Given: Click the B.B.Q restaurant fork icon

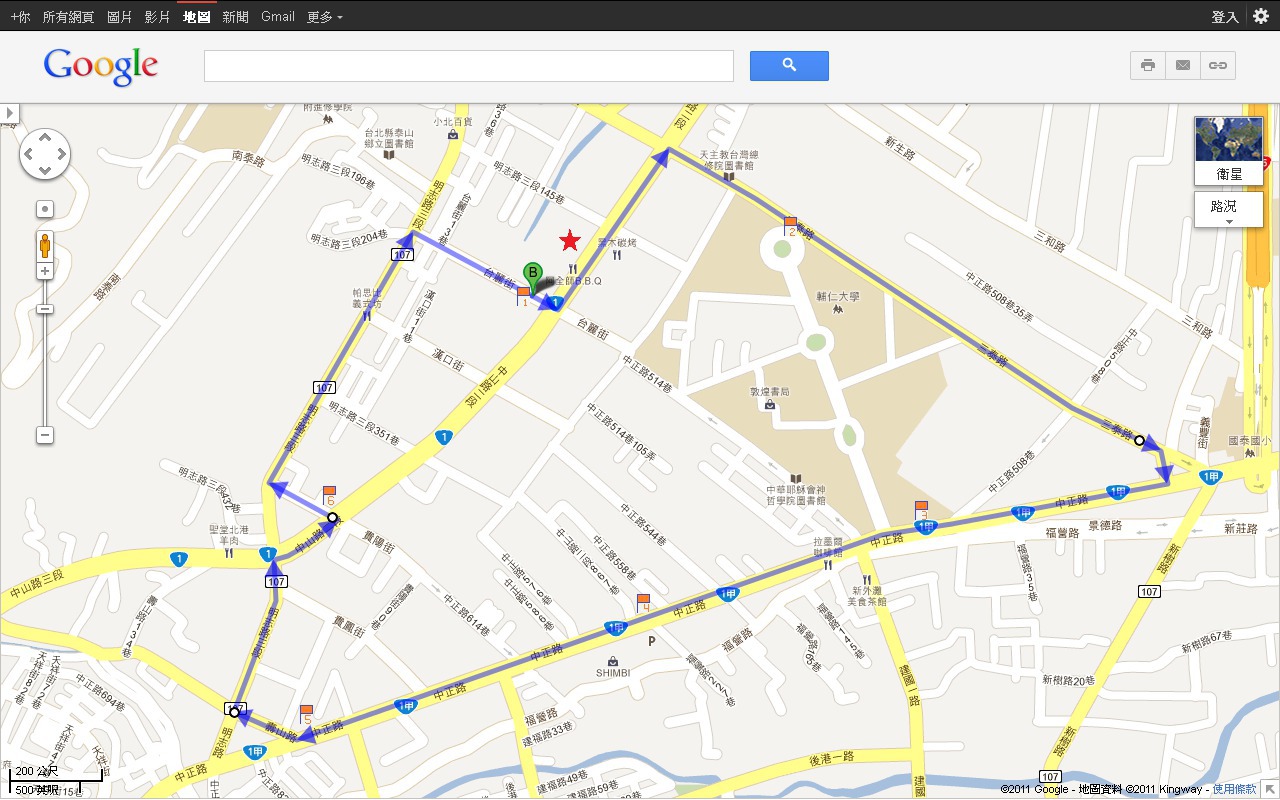Looking at the screenshot, I should (x=572, y=268).
